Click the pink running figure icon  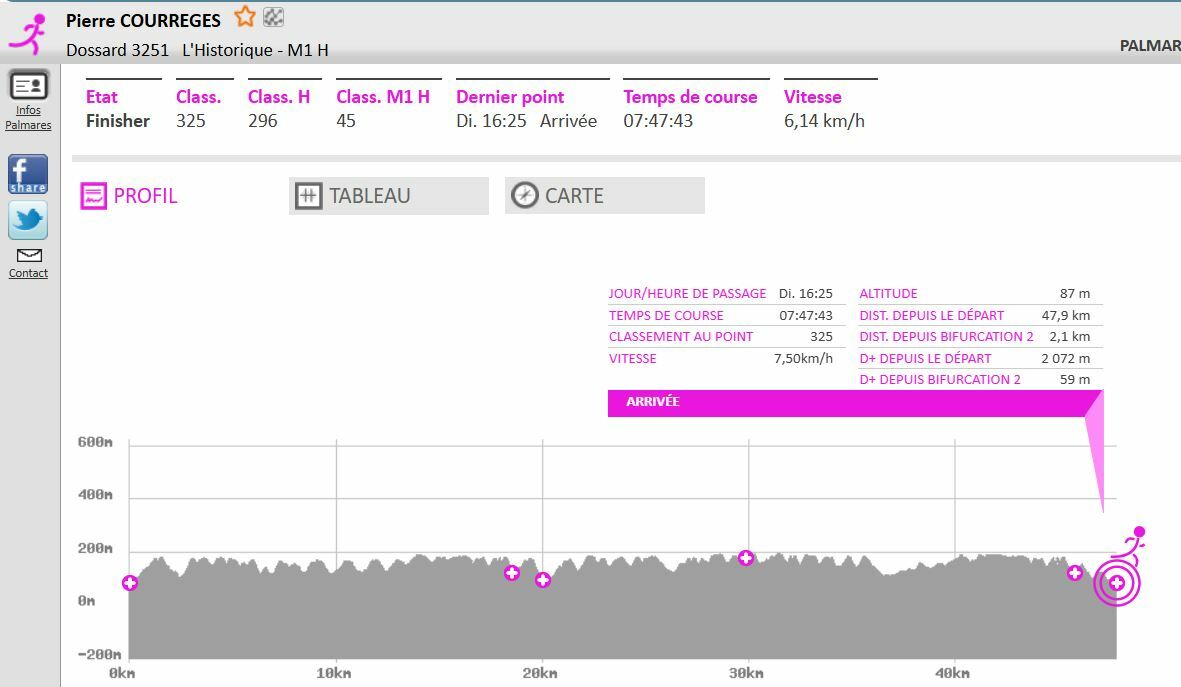30,34
